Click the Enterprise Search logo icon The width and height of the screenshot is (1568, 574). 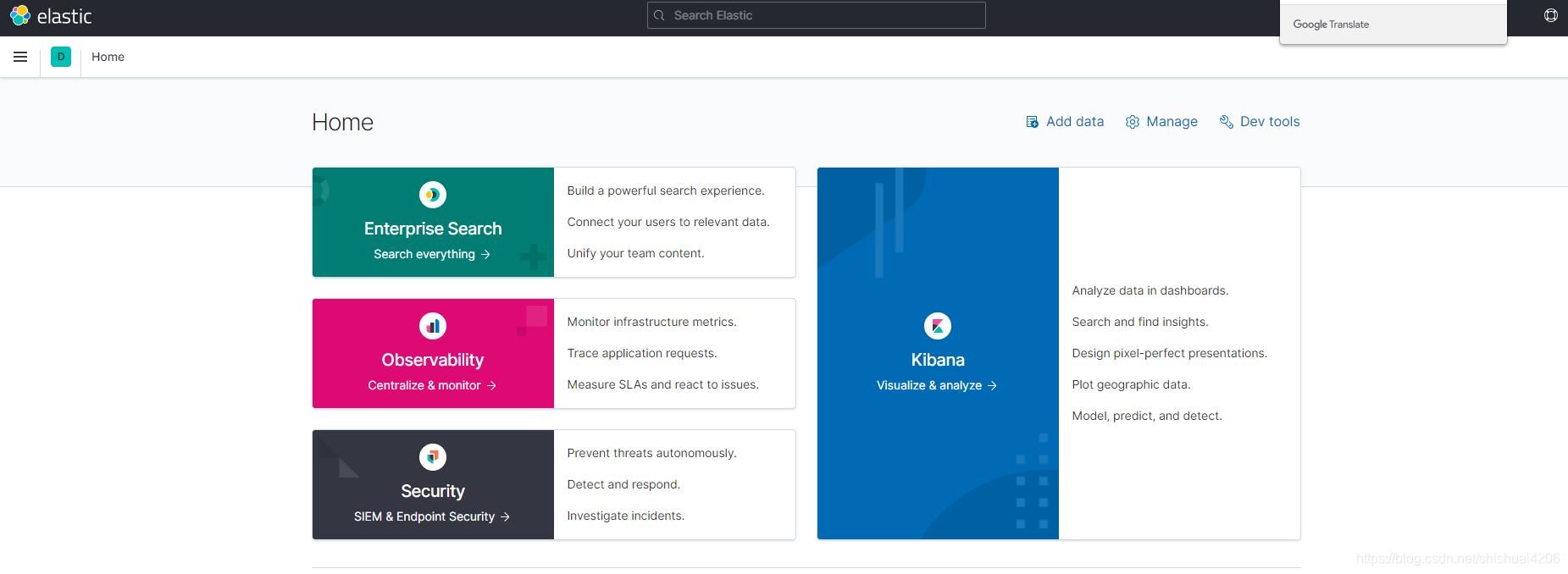(433, 195)
